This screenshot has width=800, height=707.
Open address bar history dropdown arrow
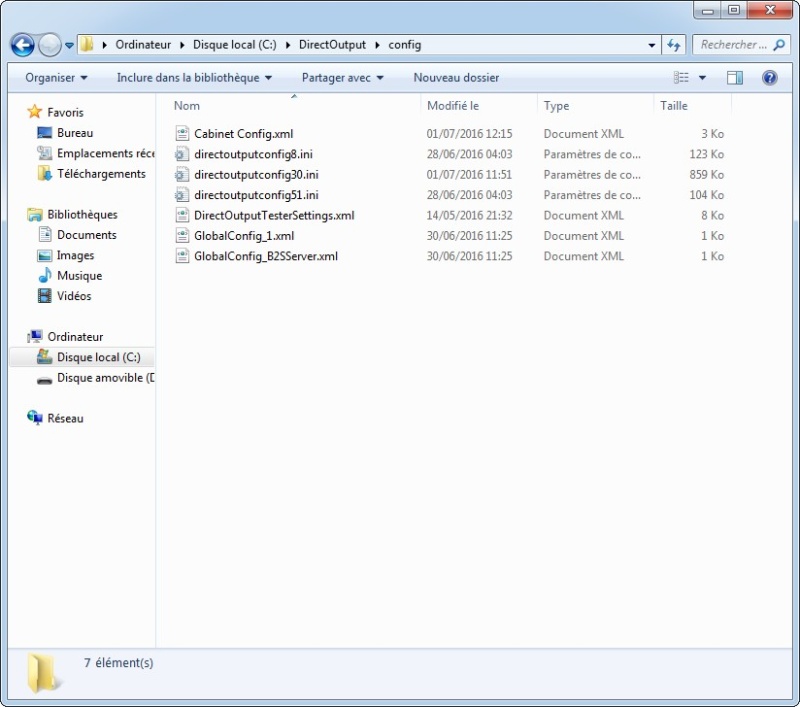[x=652, y=45]
